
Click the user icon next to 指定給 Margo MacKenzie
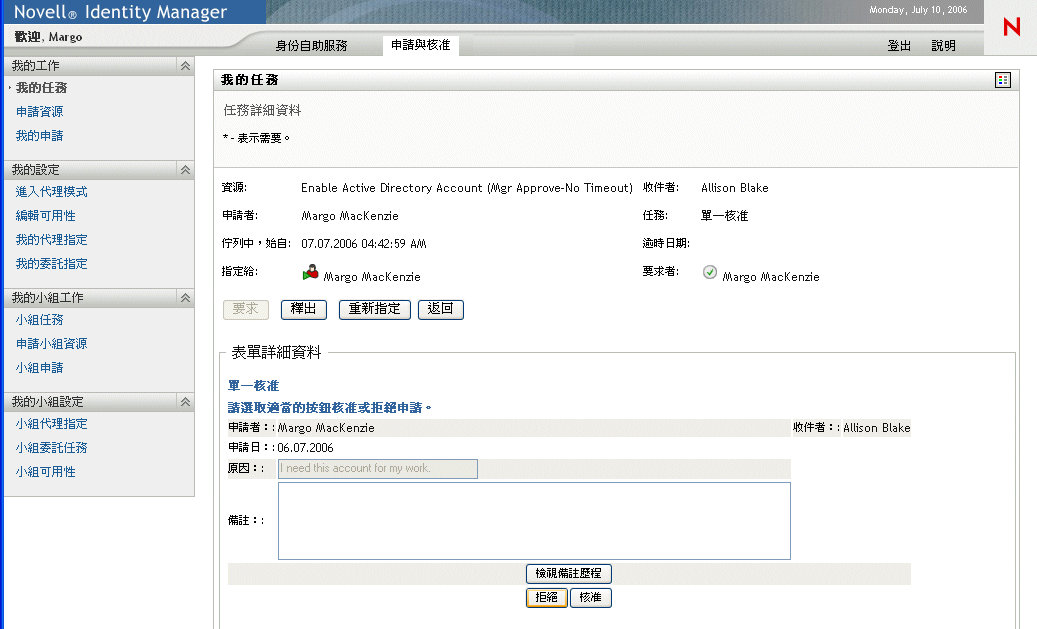[x=310, y=273]
